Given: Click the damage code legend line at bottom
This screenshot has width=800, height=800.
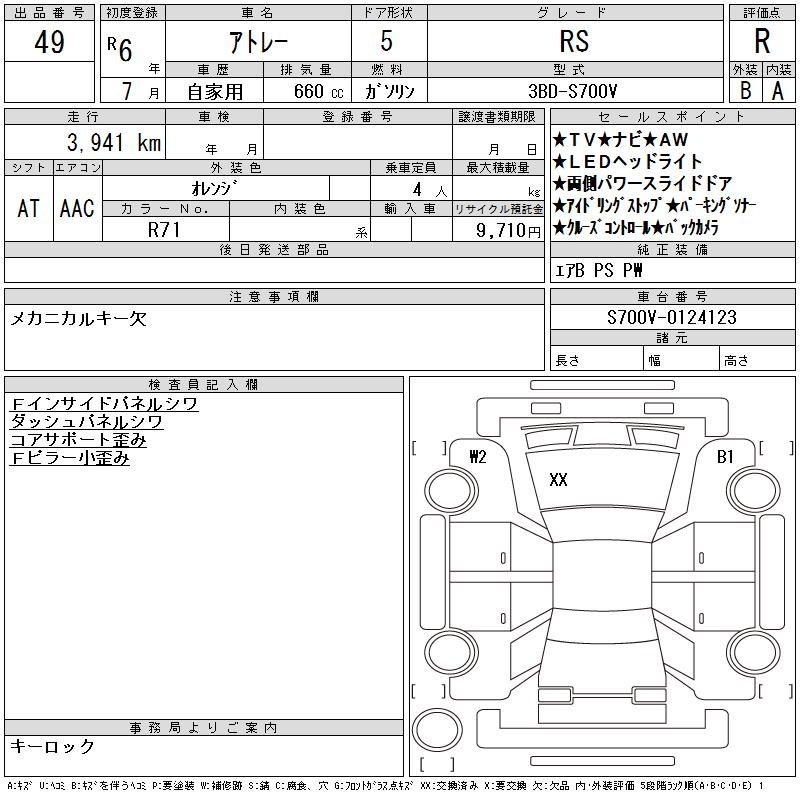Looking at the screenshot, I should (x=385, y=786).
